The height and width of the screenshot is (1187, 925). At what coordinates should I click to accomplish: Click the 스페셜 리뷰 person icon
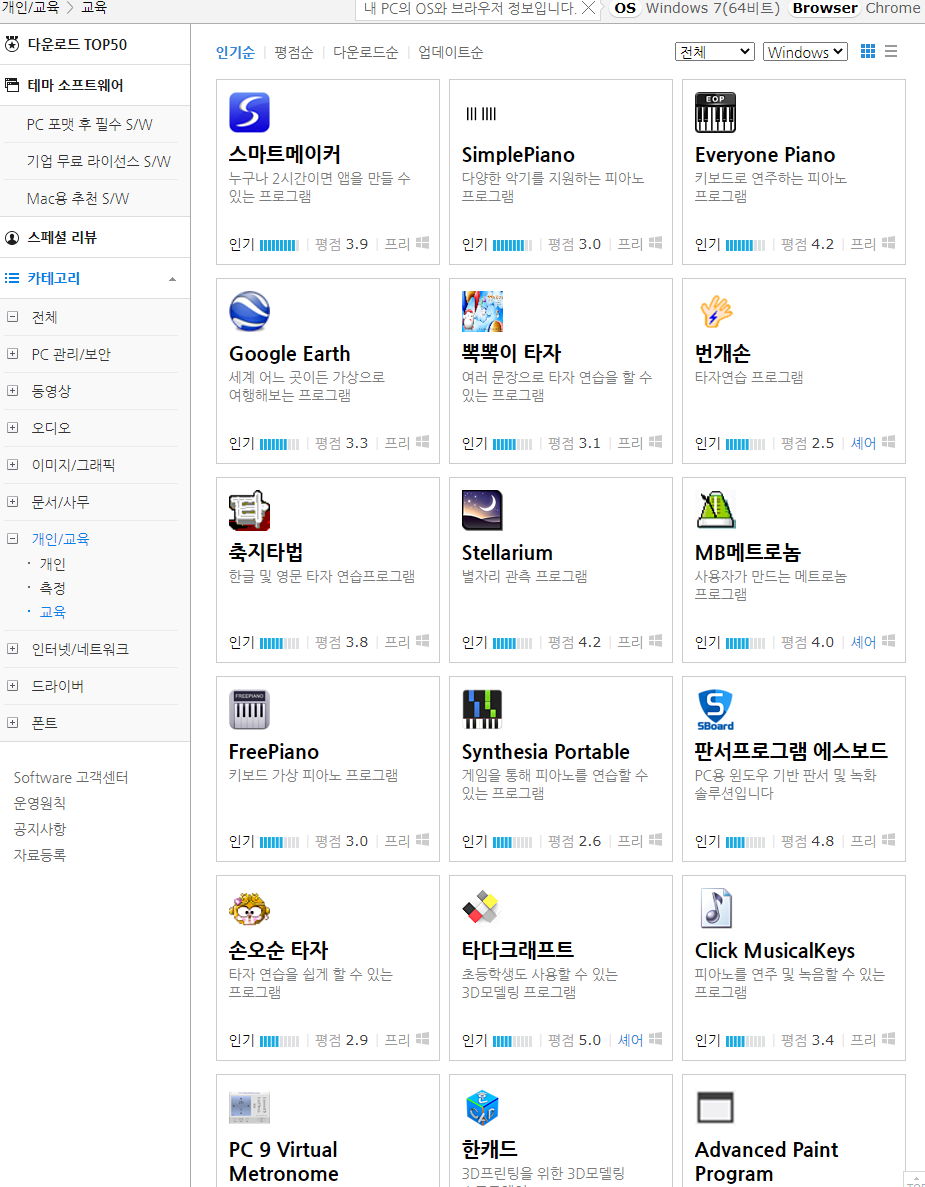coord(12,237)
